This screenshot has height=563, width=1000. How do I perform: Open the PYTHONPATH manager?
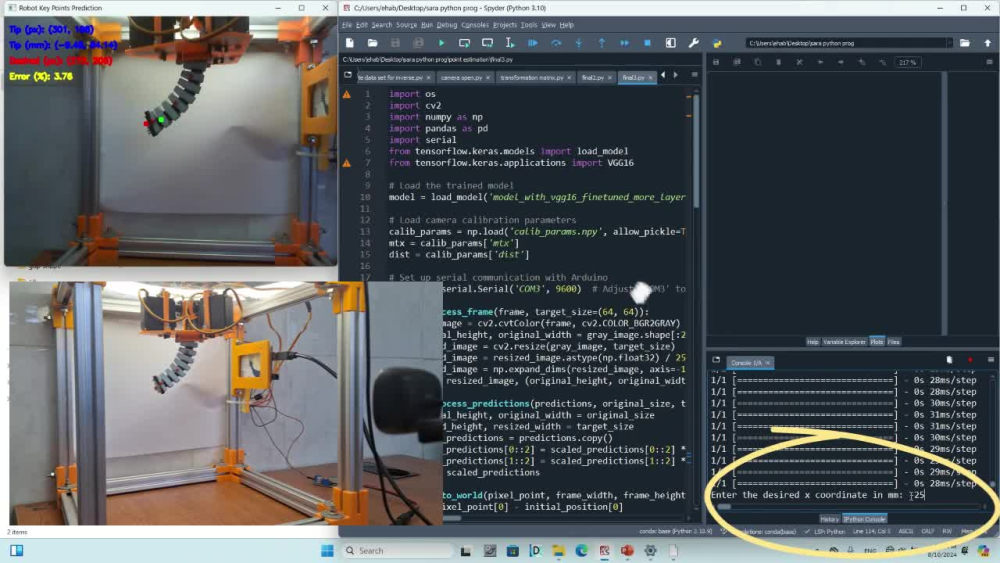click(x=717, y=43)
